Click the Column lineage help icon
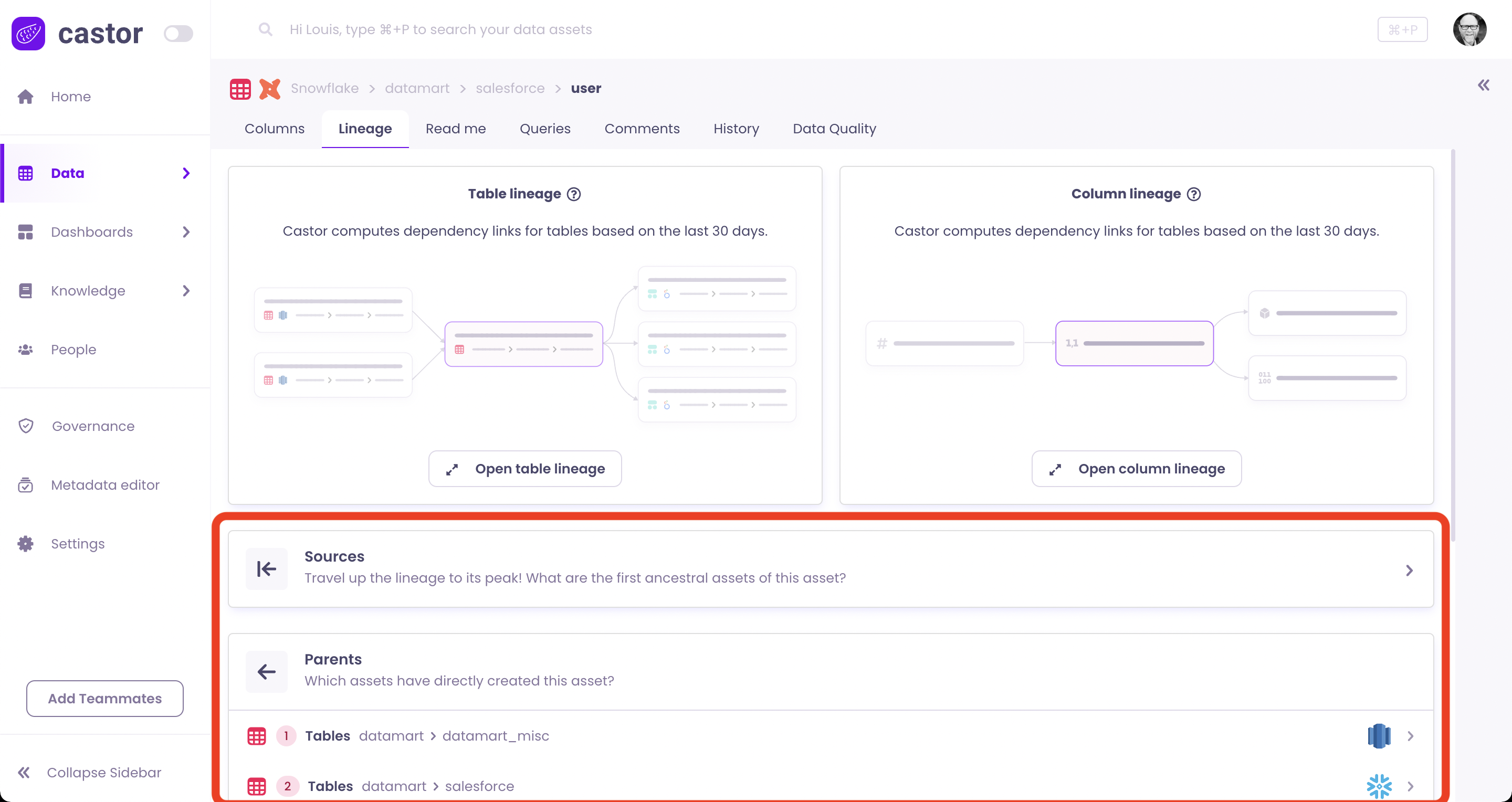 pos(1194,194)
